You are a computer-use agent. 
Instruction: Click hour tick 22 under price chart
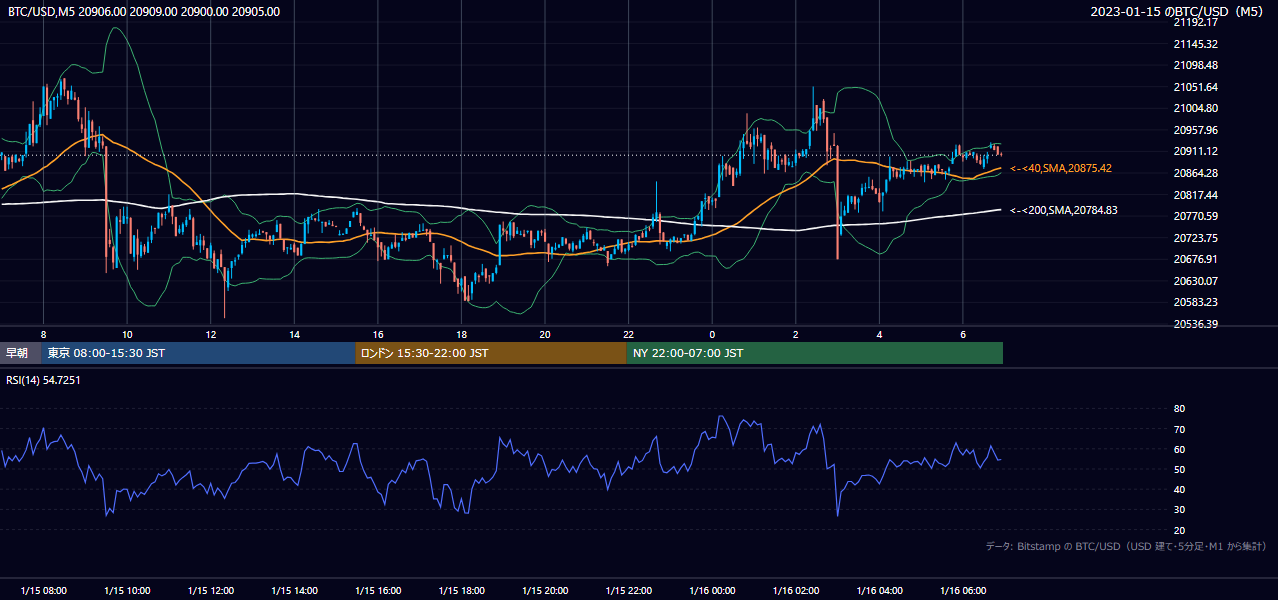(628, 334)
